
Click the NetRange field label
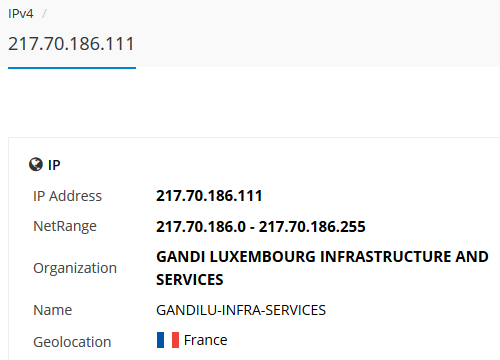pyautogui.click(x=65, y=227)
